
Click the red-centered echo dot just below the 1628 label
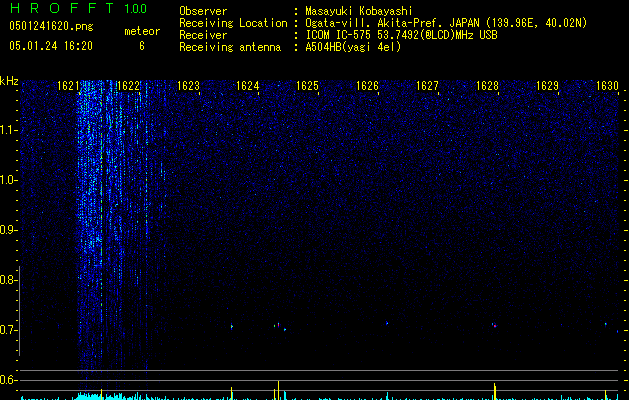[x=495, y=326]
